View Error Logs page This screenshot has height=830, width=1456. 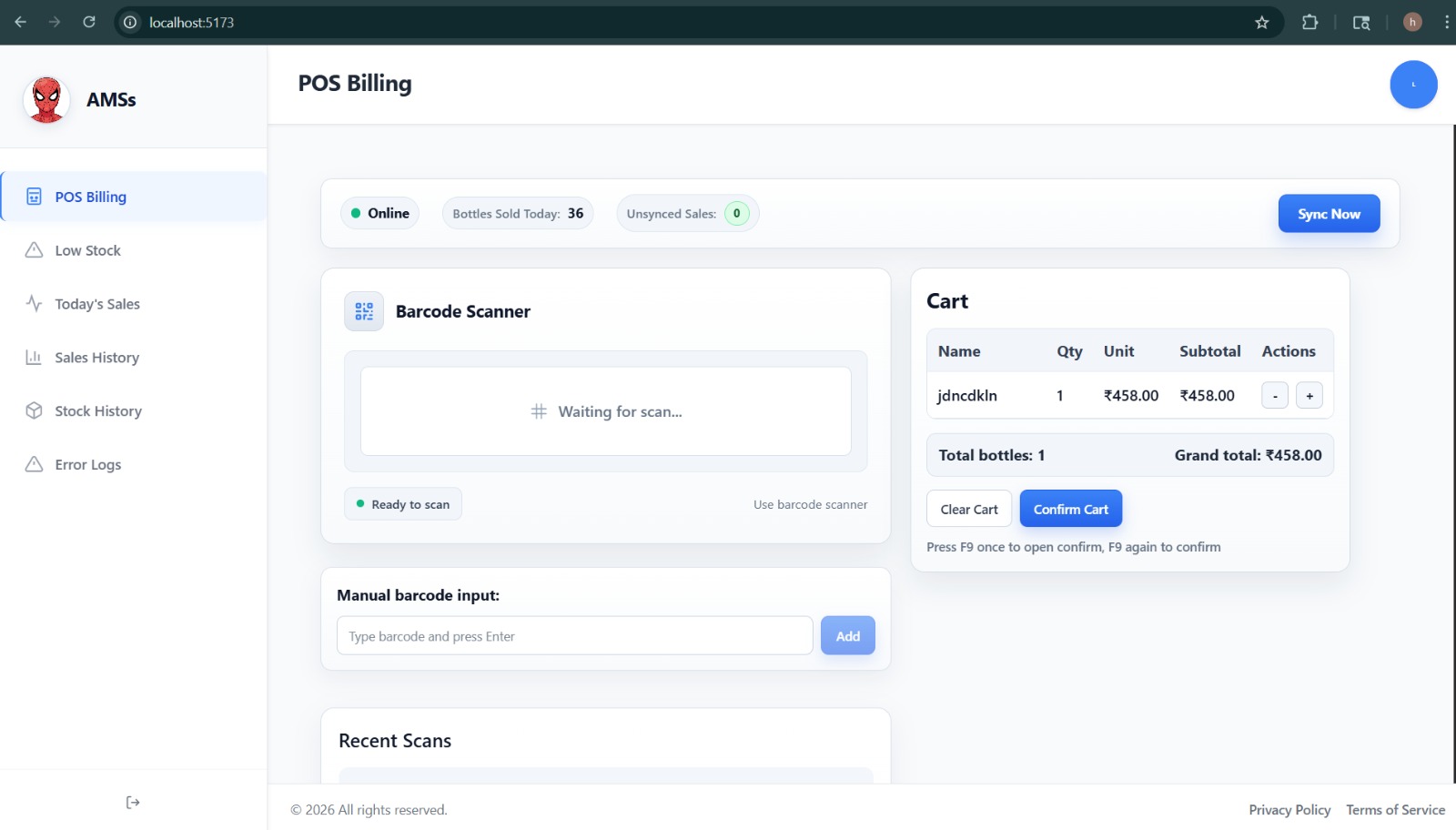point(87,464)
